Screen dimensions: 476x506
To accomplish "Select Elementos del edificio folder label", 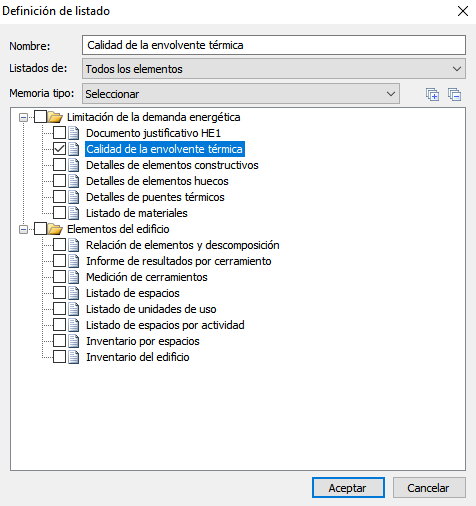I will 118,229.
